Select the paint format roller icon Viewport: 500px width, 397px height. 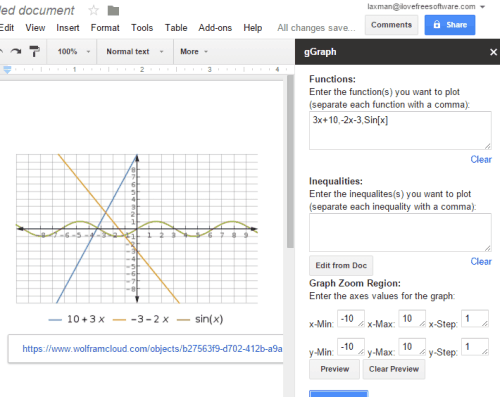(34, 51)
